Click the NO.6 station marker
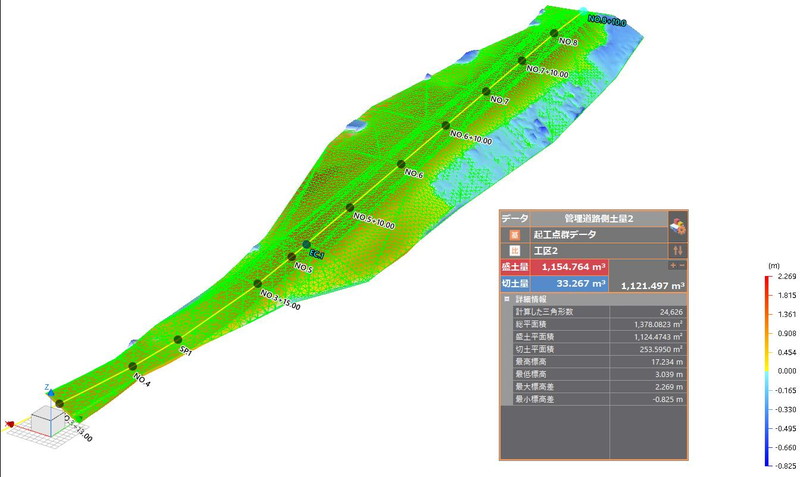This screenshot has height=477, width=800. (400, 164)
